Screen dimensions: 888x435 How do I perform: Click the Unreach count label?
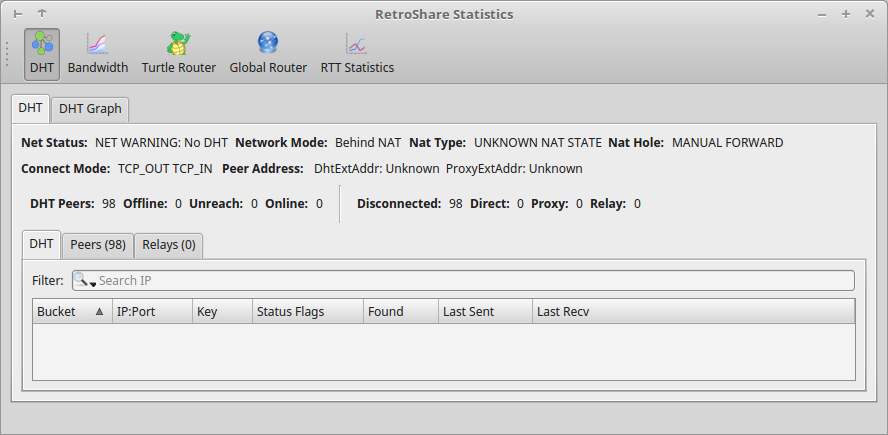216,204
